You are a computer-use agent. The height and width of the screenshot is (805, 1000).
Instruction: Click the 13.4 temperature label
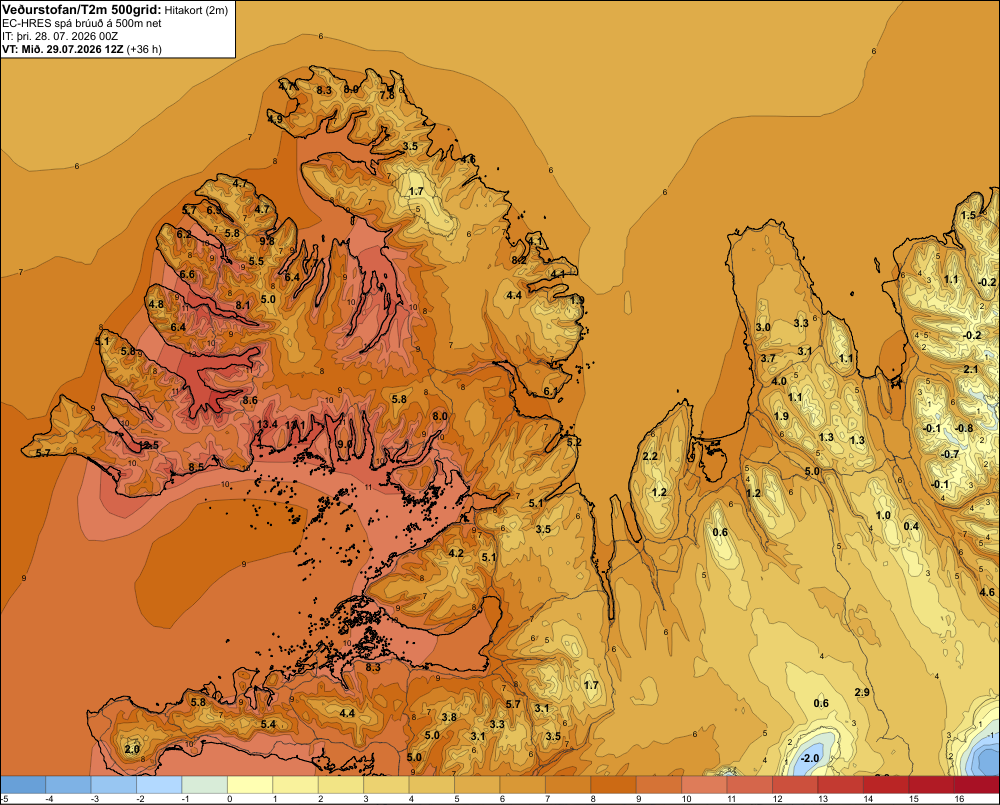267,424
